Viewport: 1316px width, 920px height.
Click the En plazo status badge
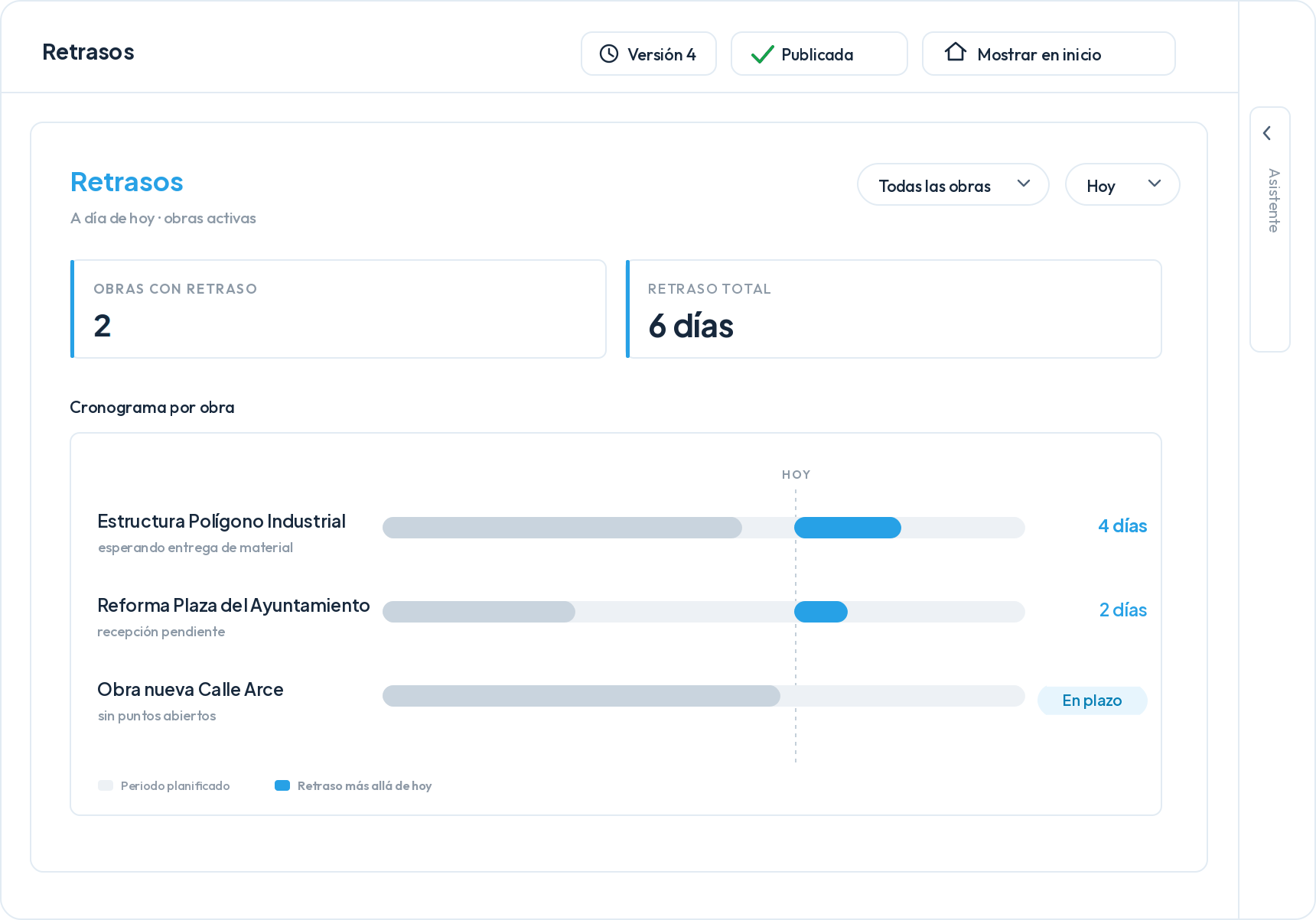(1092, 701)
